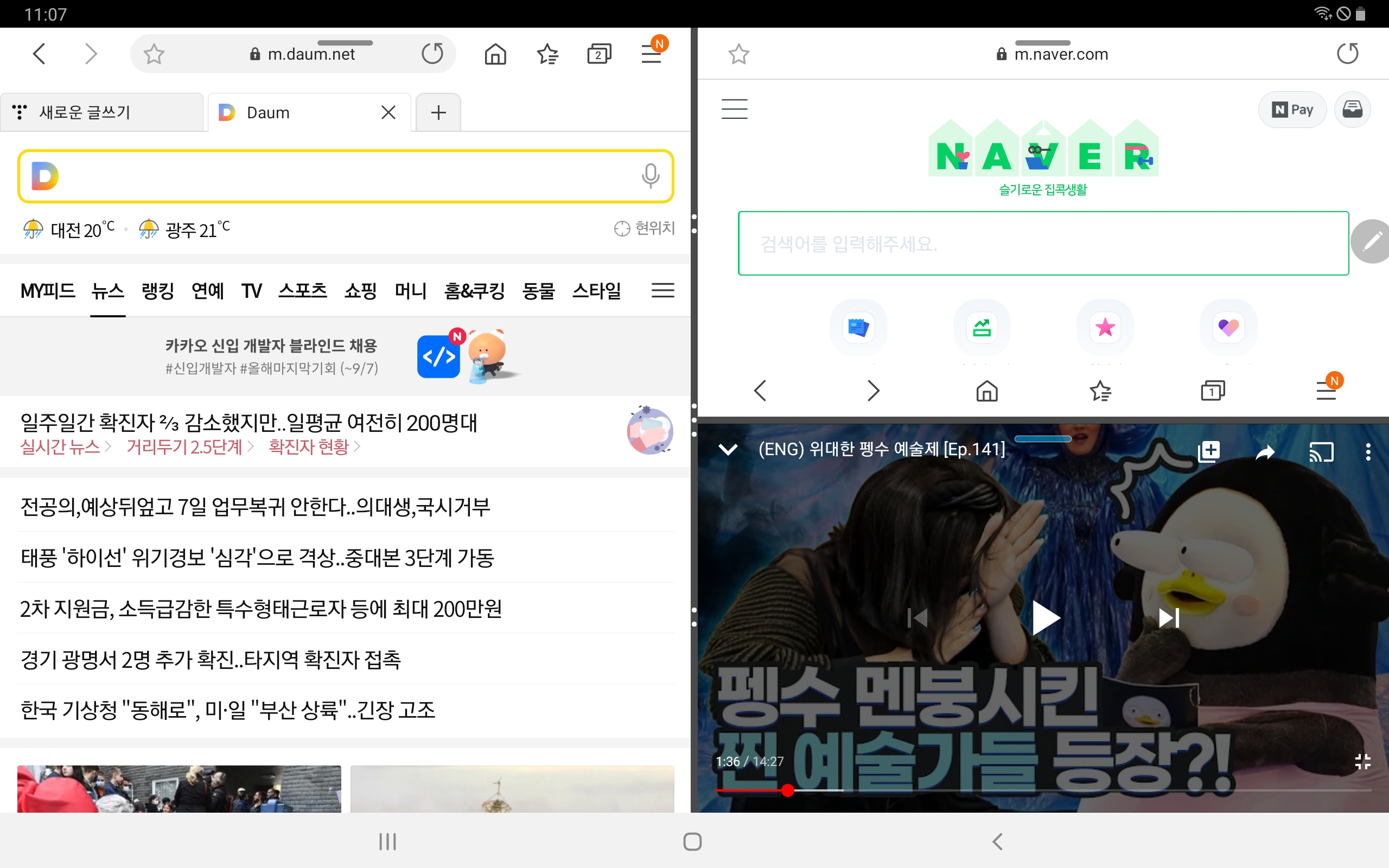
Task: Reload the m.naver.com page
Action: coord(1347,54)
